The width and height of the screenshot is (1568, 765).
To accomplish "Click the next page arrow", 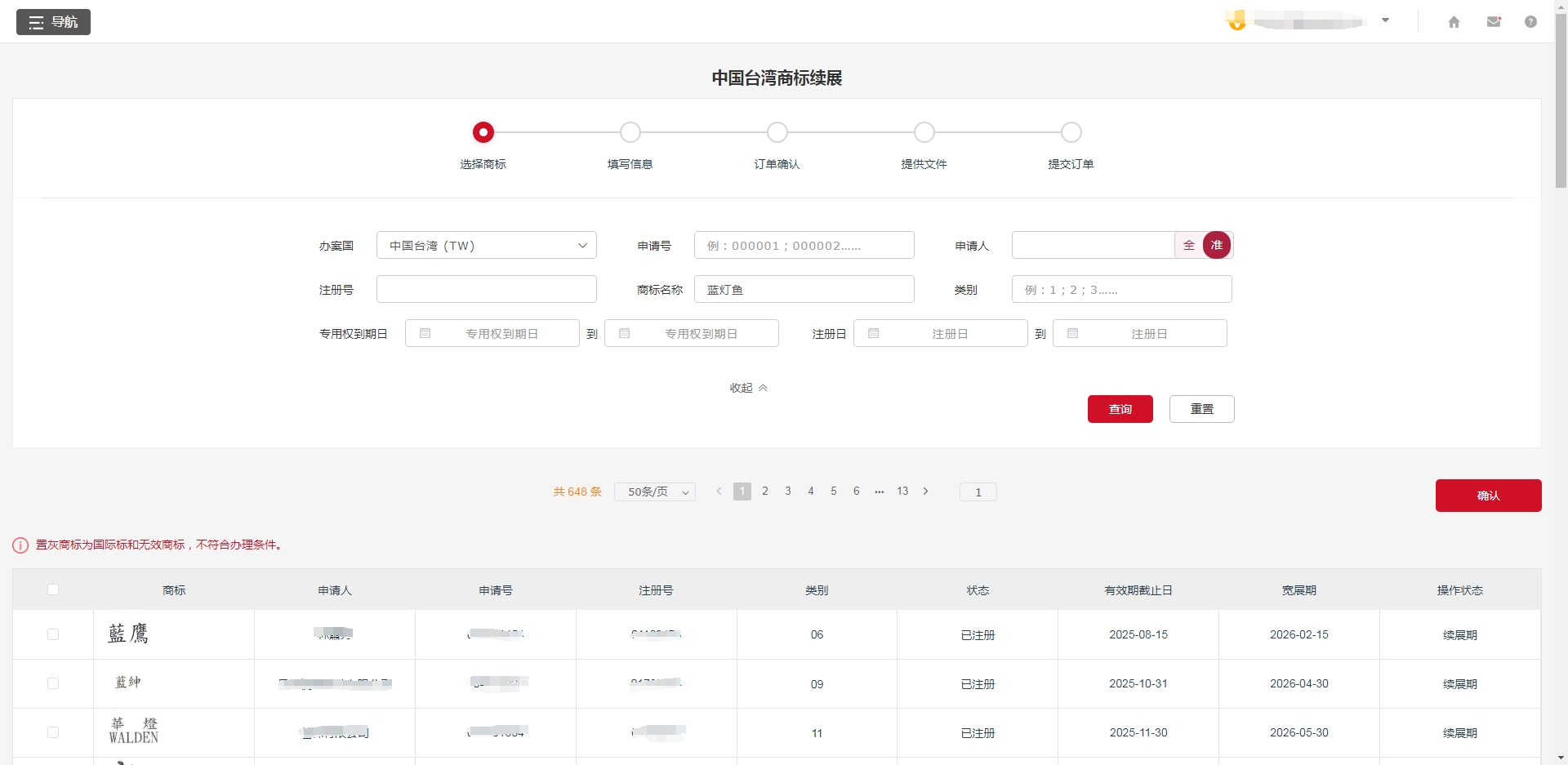I will [x=925, y=491].
